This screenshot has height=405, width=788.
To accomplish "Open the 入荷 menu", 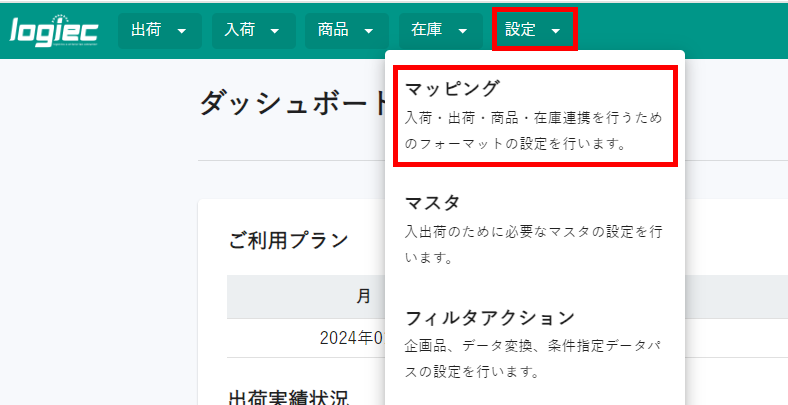I will pyautogui.click(x=240, y=30).
